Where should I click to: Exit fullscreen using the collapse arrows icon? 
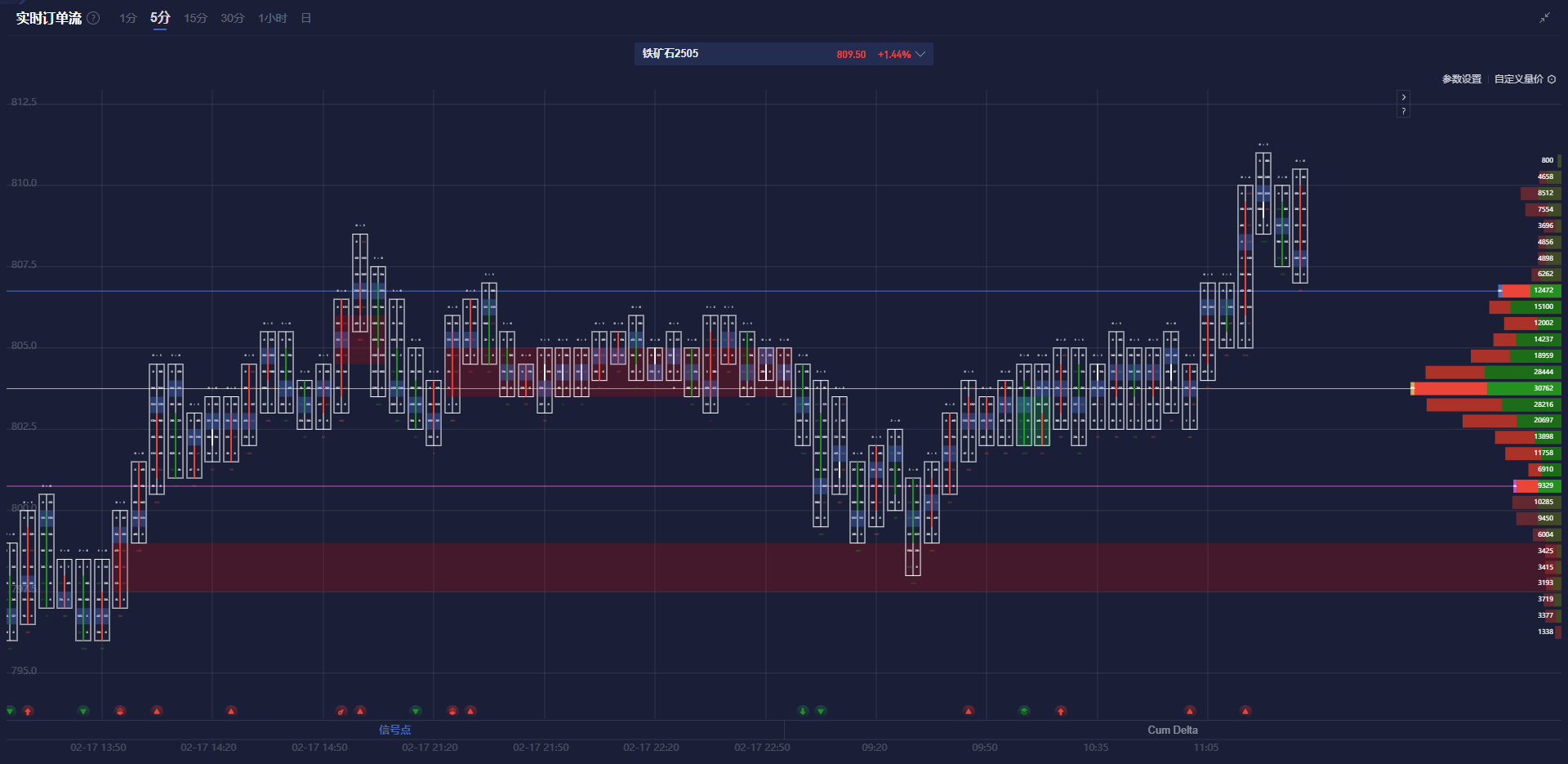1544,18
